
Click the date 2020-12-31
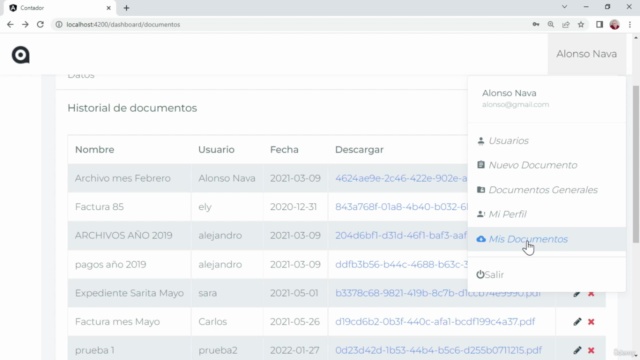point(293,207)
